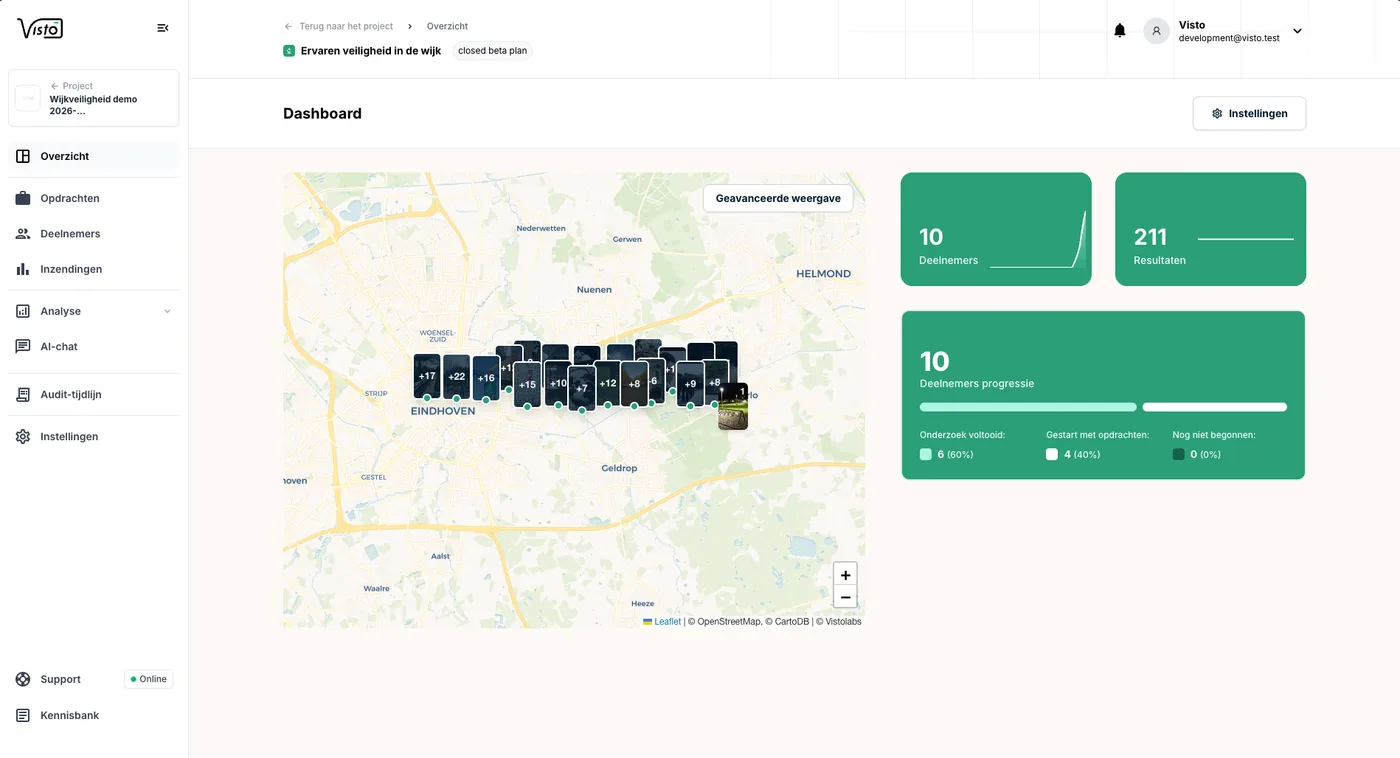1400x758 pixels.
Task: Open the Visto account dropdown chevron
Action: pos(1297,31)
